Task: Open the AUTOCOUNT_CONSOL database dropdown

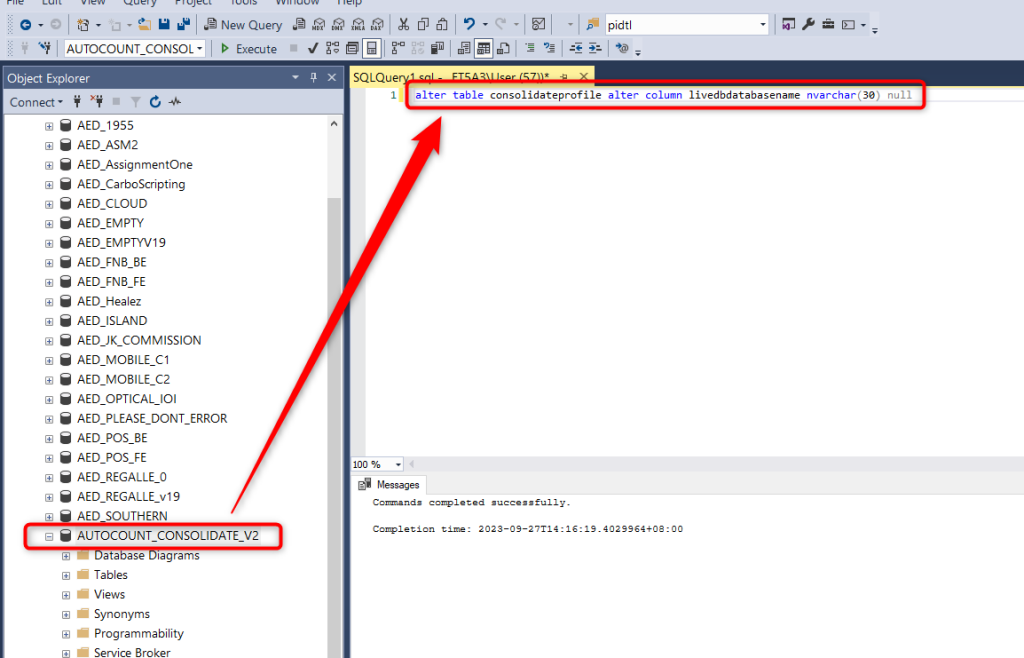Action: [200, 48]
